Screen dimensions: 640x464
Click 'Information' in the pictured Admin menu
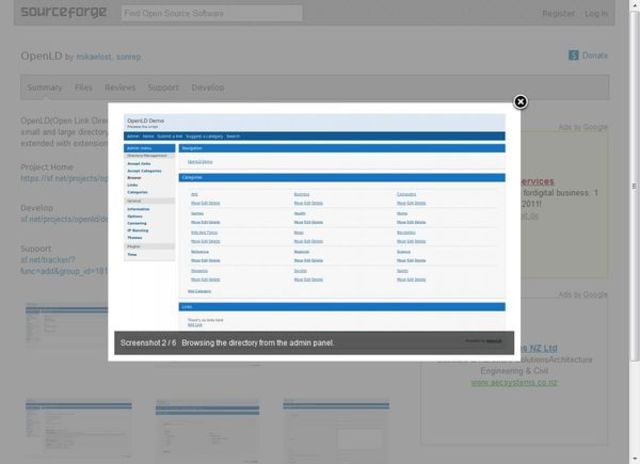[138, 209]
